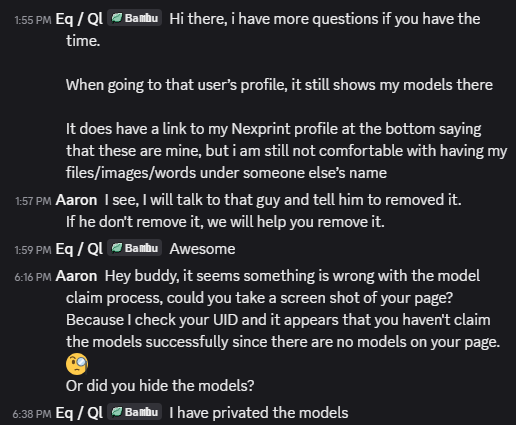Open Eq / Ql profile from the 1:55 PM message
Screen dimensions: 516x425
pos(79,19)
